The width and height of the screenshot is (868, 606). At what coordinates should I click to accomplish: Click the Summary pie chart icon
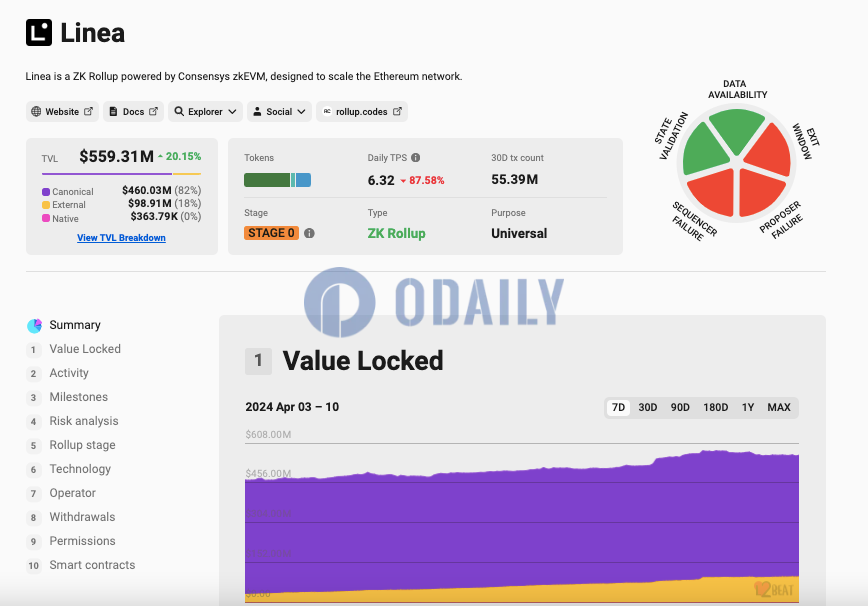click(34, 325)
